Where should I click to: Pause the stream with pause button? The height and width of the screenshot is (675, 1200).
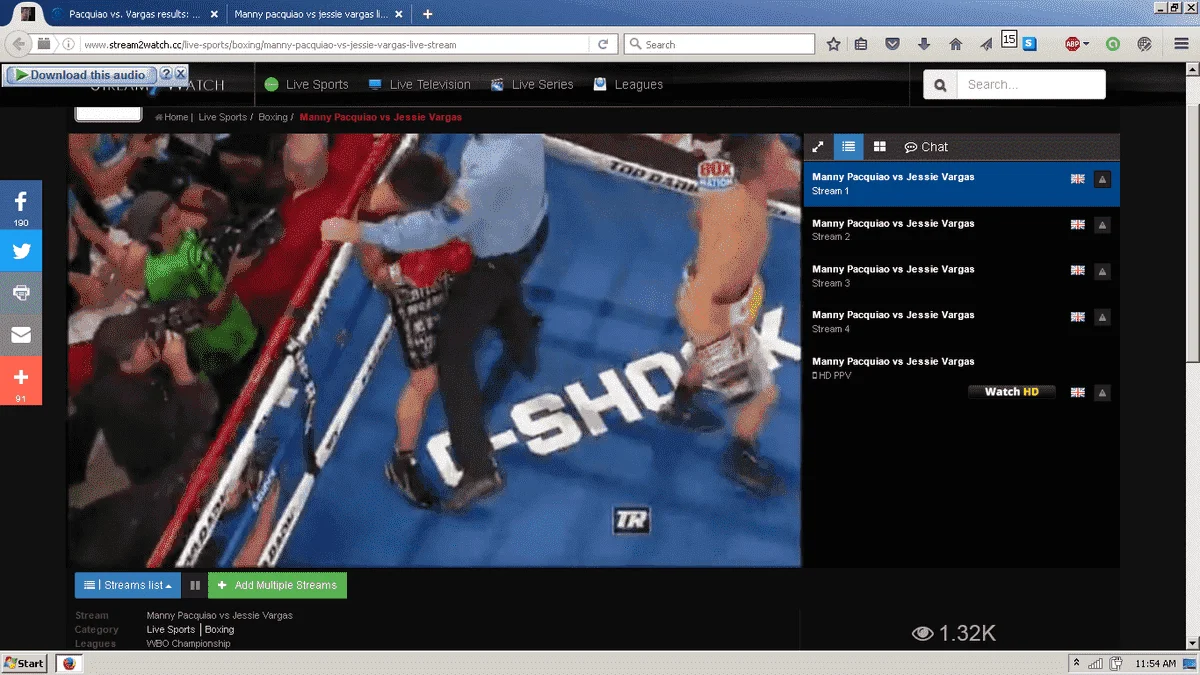pos(195,586)
